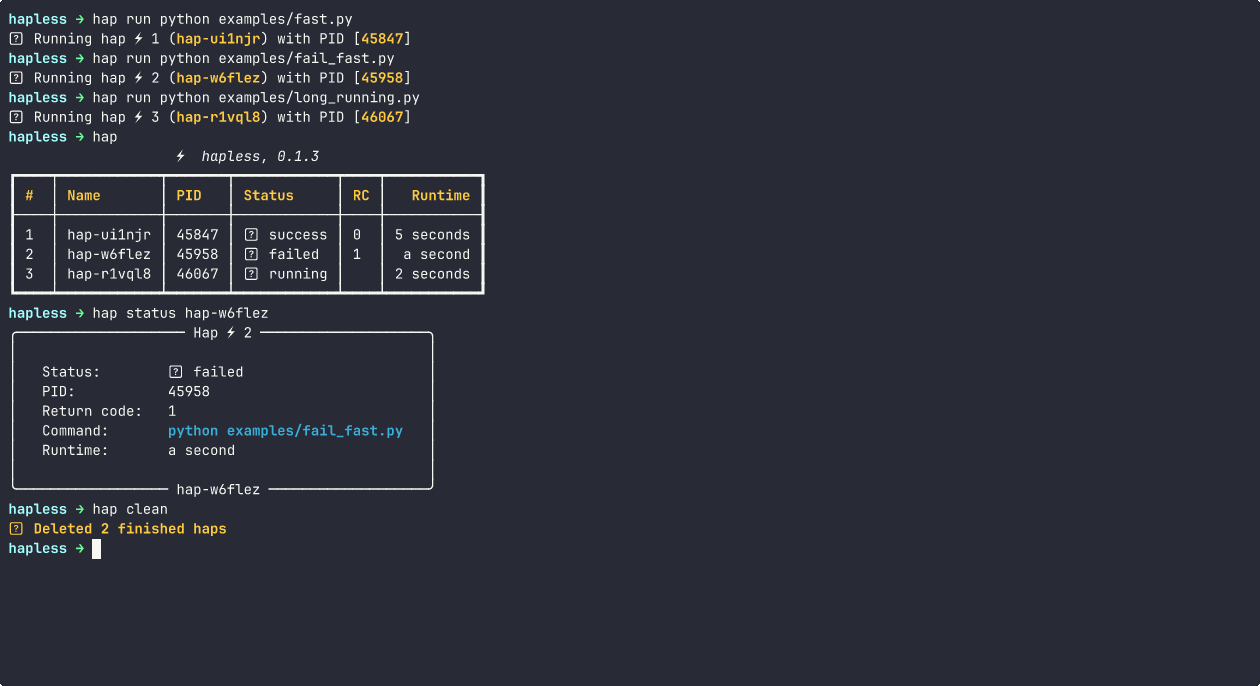Click the Return code value in the status panel
1260x686 pixels.
[x=171, y=410]
